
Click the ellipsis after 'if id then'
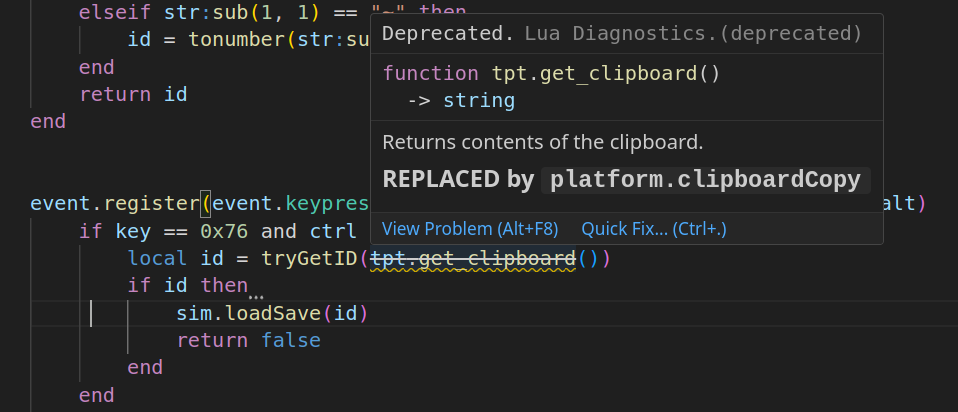[x=256, y=296]
